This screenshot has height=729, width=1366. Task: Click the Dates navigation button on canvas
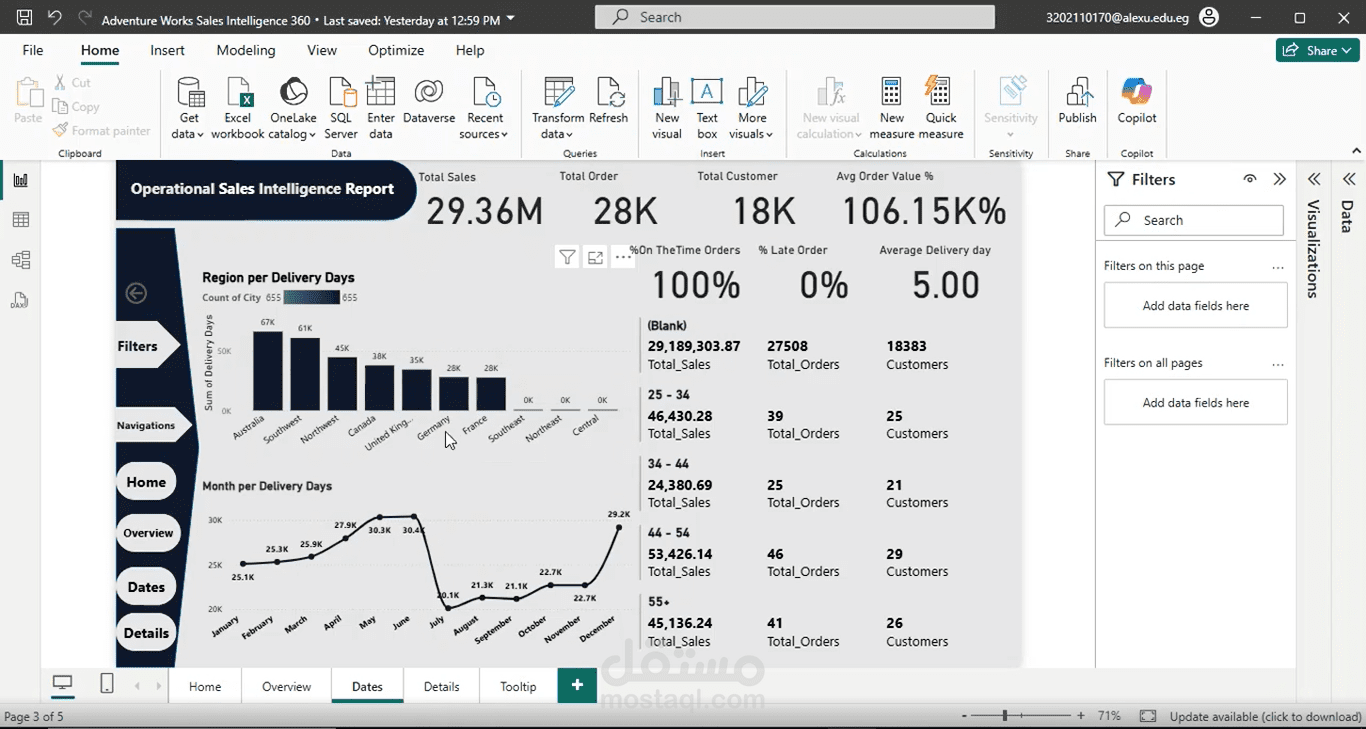click(x=146, y=587)
